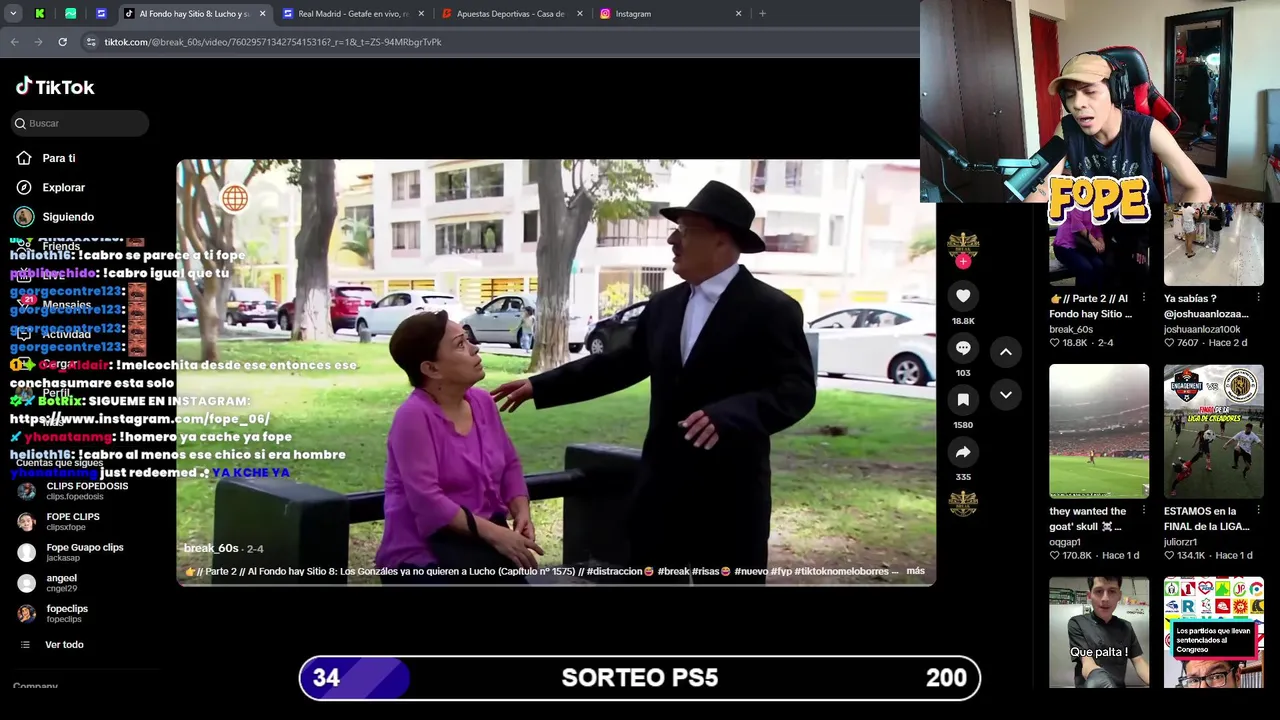1280x720 pixels.
Task: Open the pinned blue S icon tab
Action: pyautogui.click(x=101, y=14)
